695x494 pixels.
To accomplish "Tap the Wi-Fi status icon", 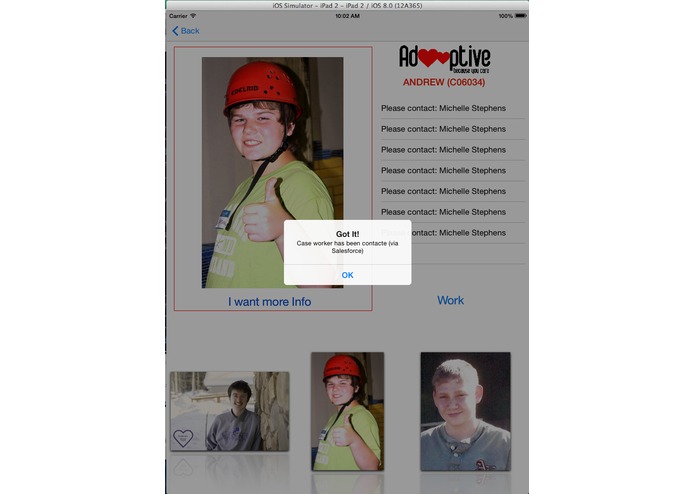I will point(193,16).
